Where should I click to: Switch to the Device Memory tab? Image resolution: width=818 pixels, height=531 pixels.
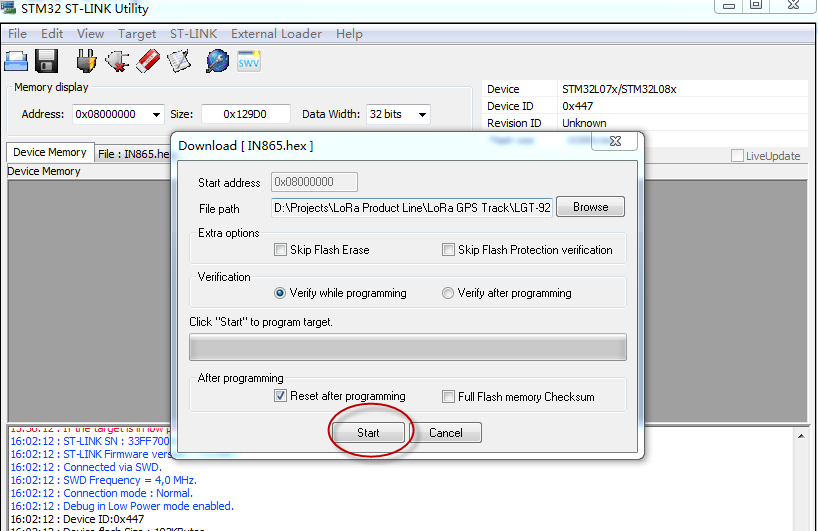[50, 152]
